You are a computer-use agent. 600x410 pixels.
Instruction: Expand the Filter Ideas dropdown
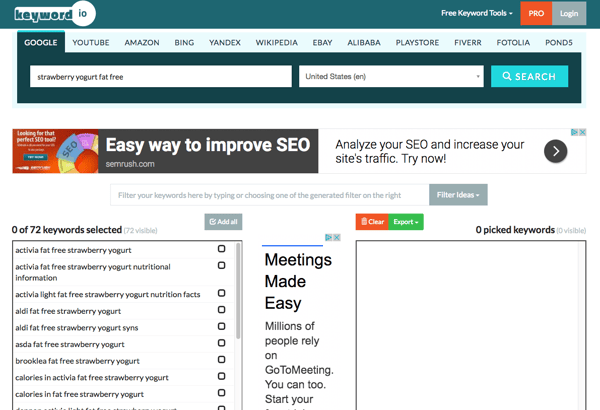click(460, 194)
